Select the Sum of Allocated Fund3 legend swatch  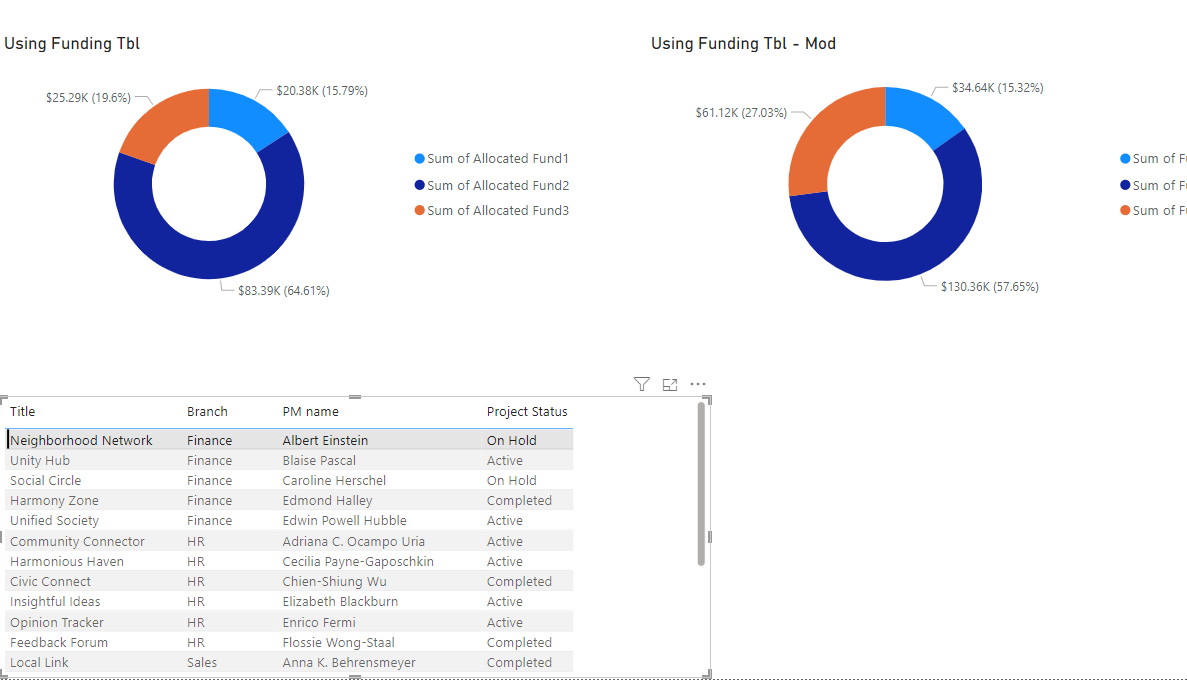[x=419, y=210]
